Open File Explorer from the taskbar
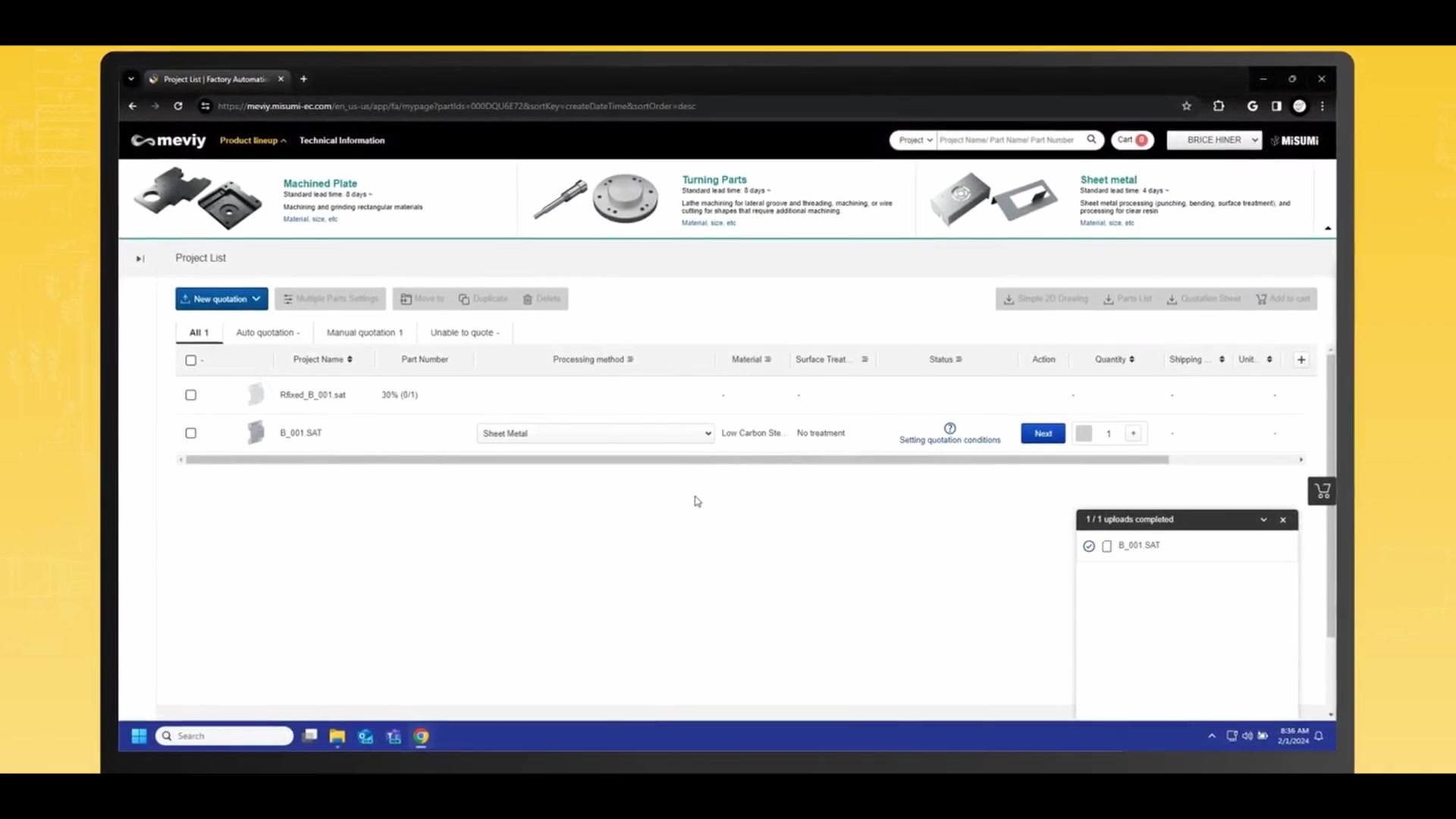This screenshot has width=1456, height=819. (x=337, y=736)
